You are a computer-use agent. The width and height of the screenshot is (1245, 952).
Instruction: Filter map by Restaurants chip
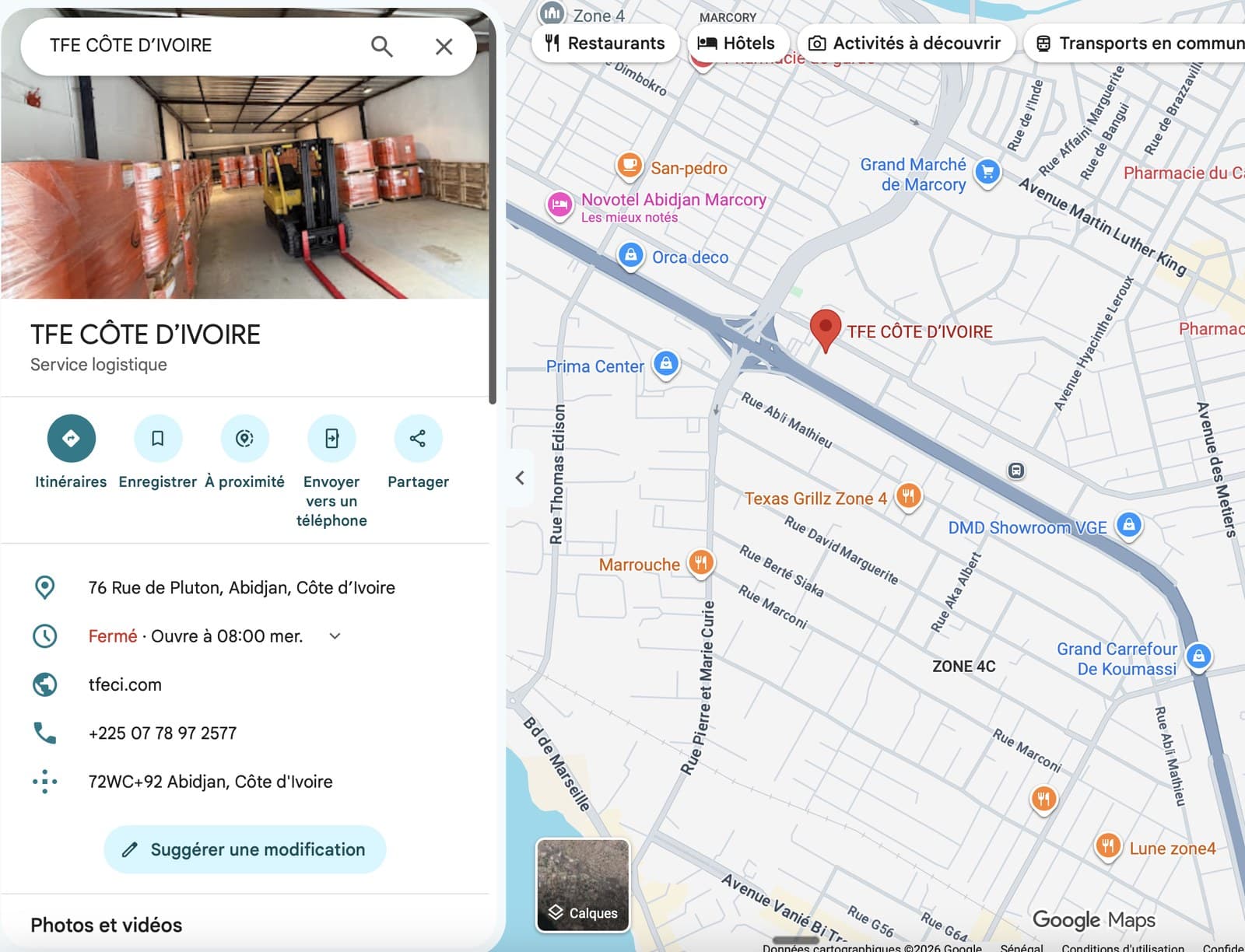pyautogui.click(x=605, y=43)
